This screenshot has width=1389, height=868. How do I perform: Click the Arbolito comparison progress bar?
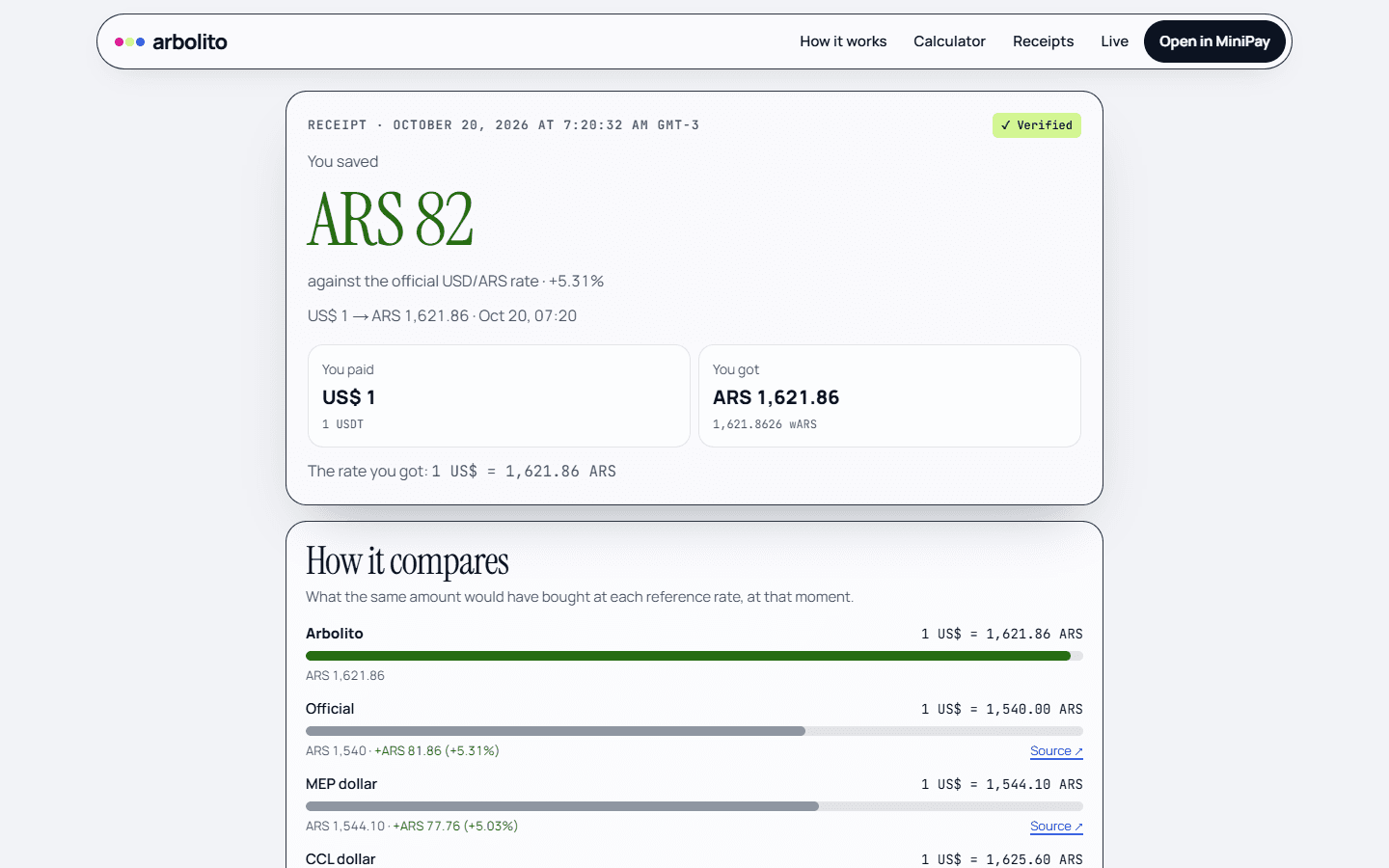coord(694,656)
